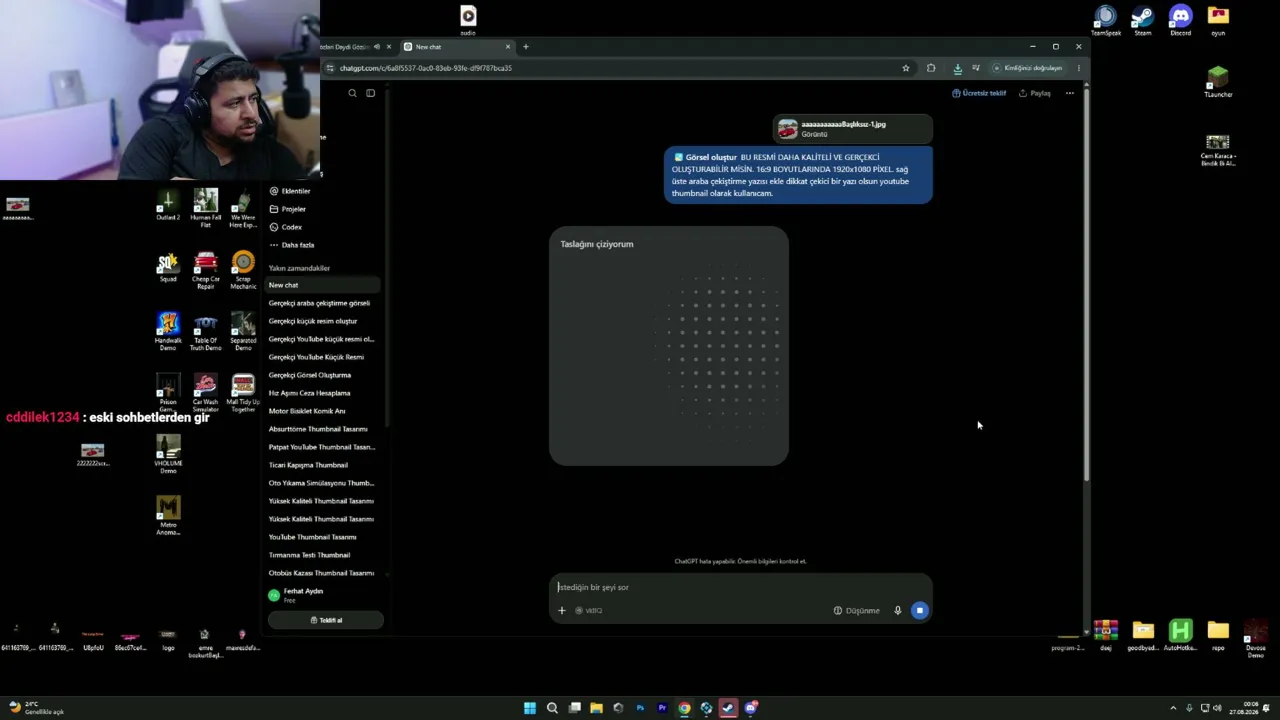Add an attachment with the plus icon

[x=562, y=610]
